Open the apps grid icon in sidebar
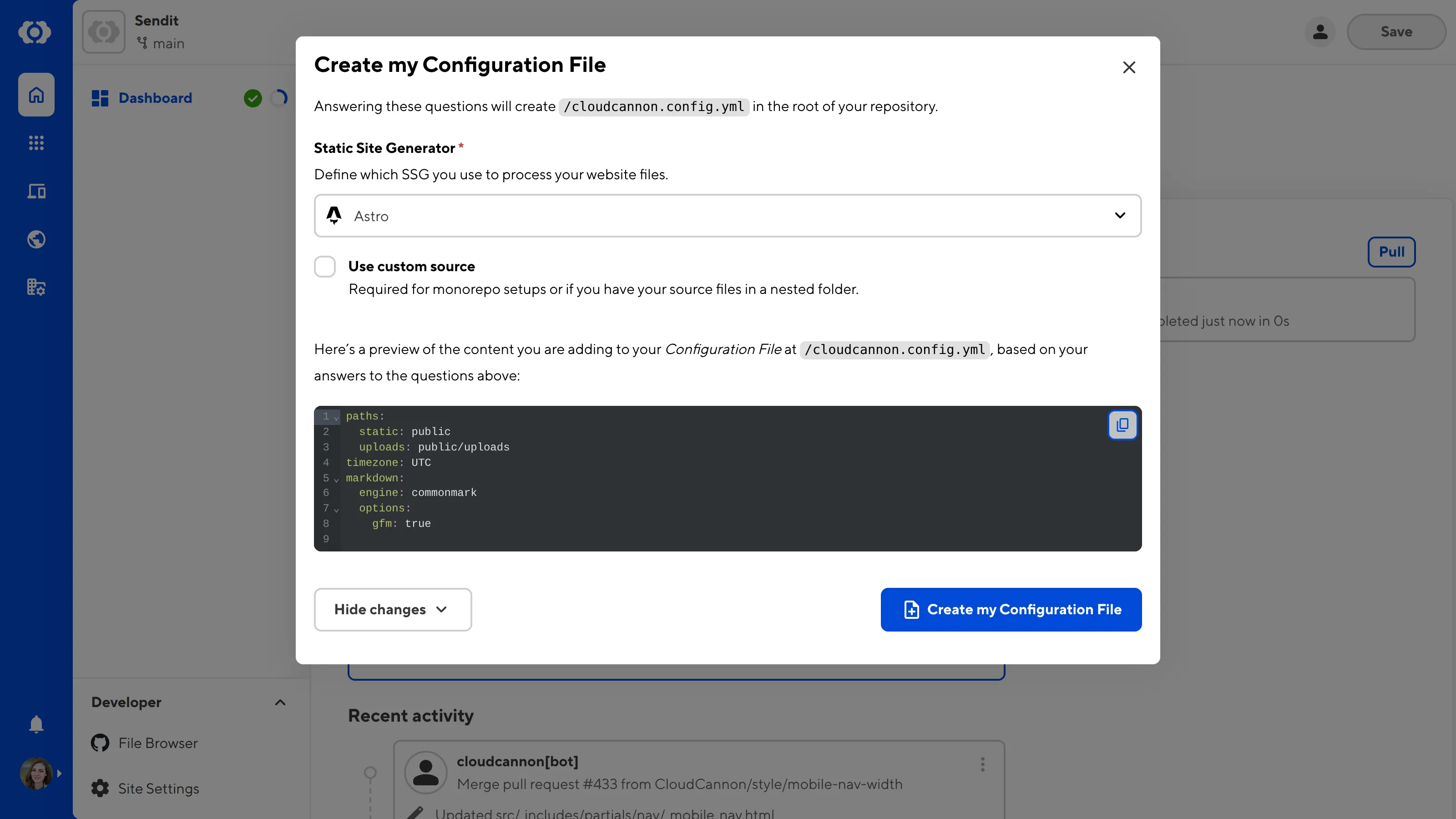The image size is (1456, 819). (x=35, y=142)
